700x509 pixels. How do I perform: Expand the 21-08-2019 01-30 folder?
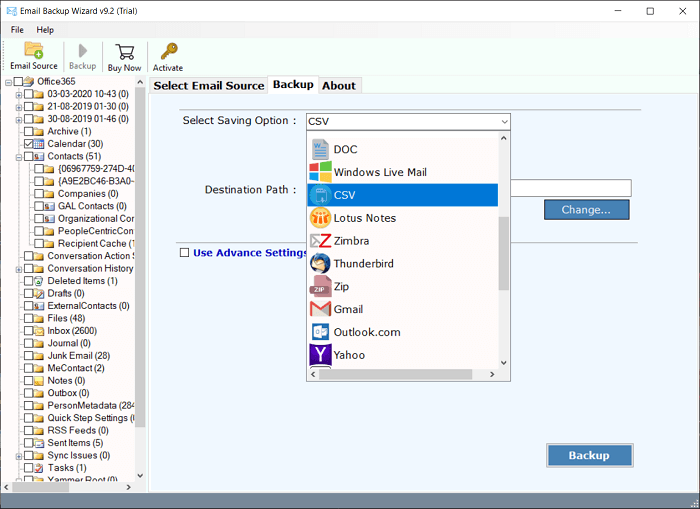[x=18, y=107]
